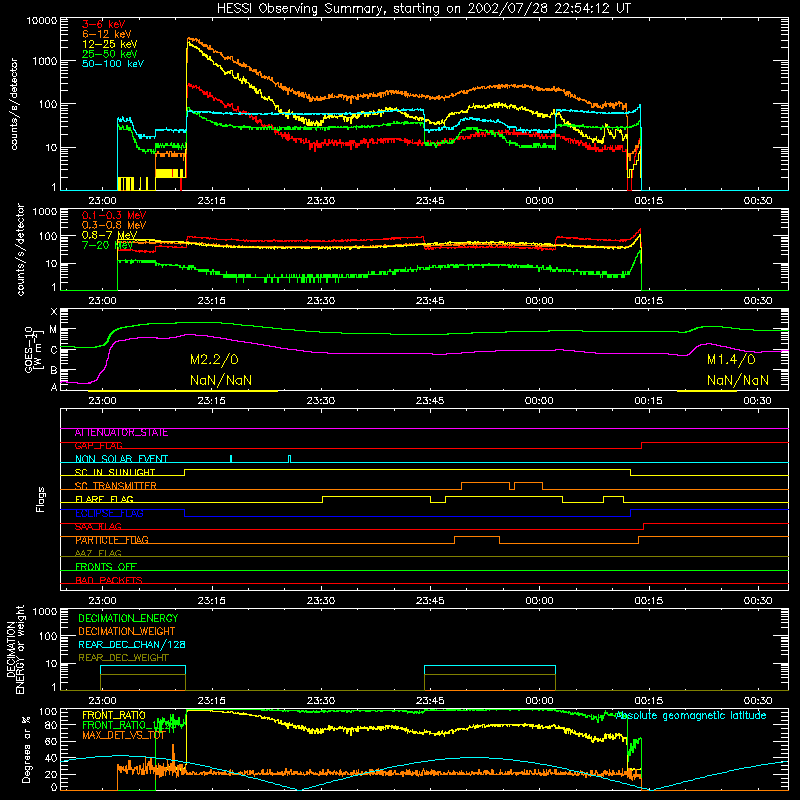Click the REAR_DEC_WEIGHT legend label
This screenshot has width=800, height=800.
coord(123,658)
